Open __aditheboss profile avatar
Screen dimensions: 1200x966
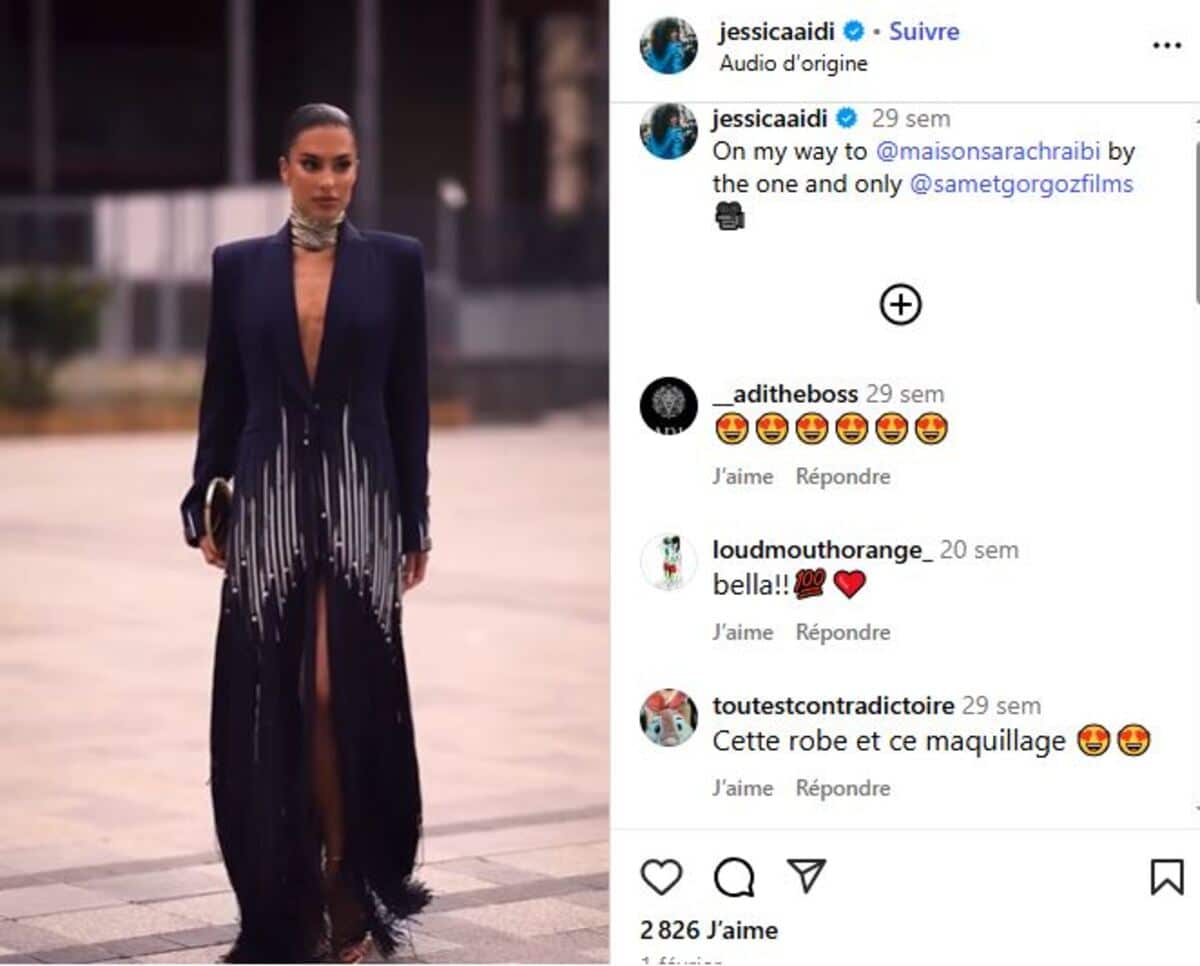pos(669,406)
